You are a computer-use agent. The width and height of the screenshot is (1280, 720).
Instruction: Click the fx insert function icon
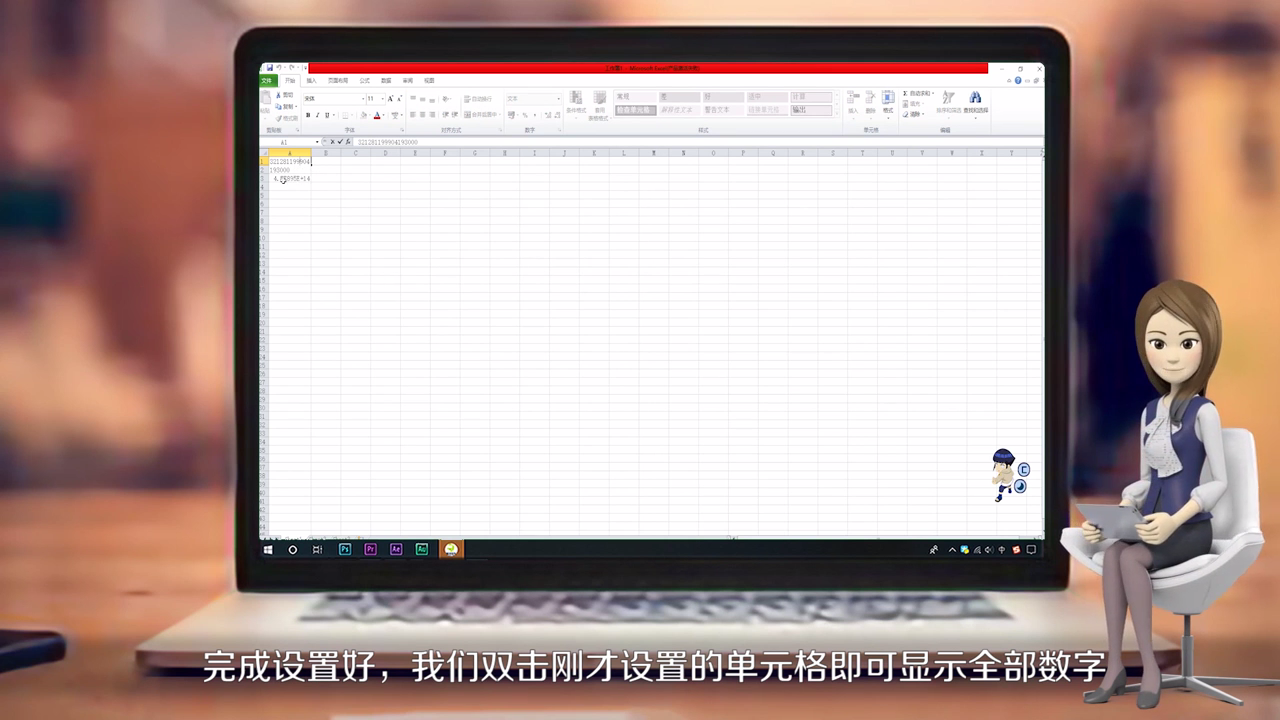[x=348, y=142]
